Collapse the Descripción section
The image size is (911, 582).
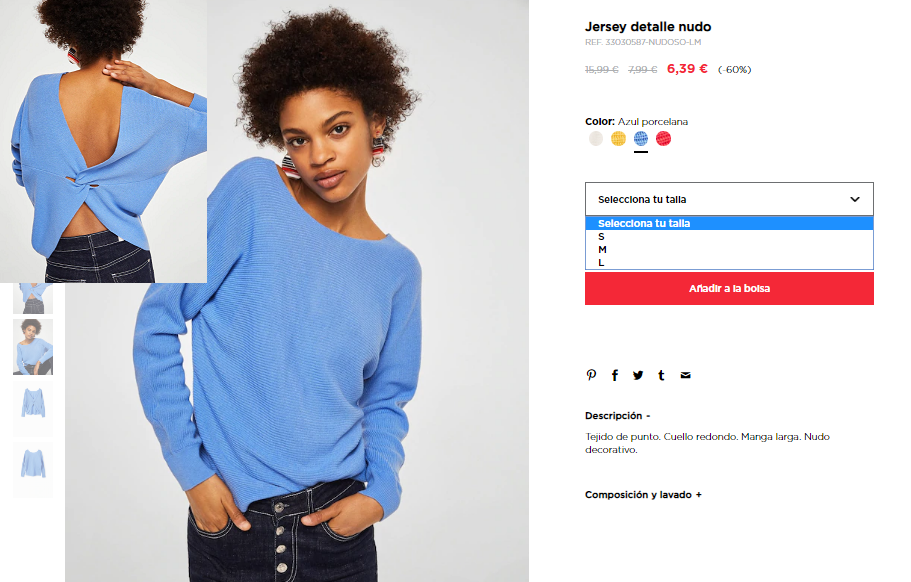click(x=618, y=416)
